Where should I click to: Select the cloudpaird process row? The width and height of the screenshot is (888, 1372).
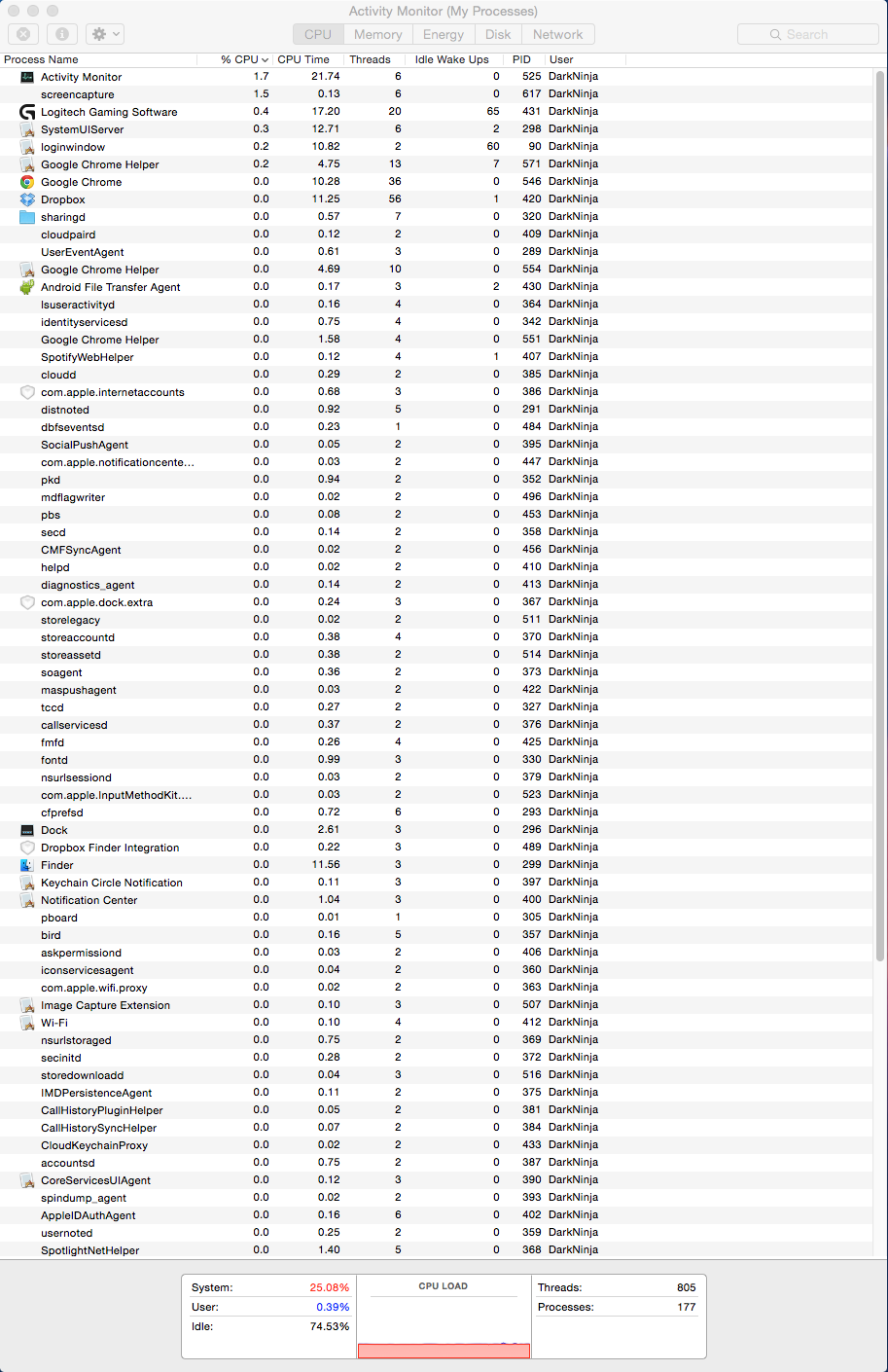438,235
